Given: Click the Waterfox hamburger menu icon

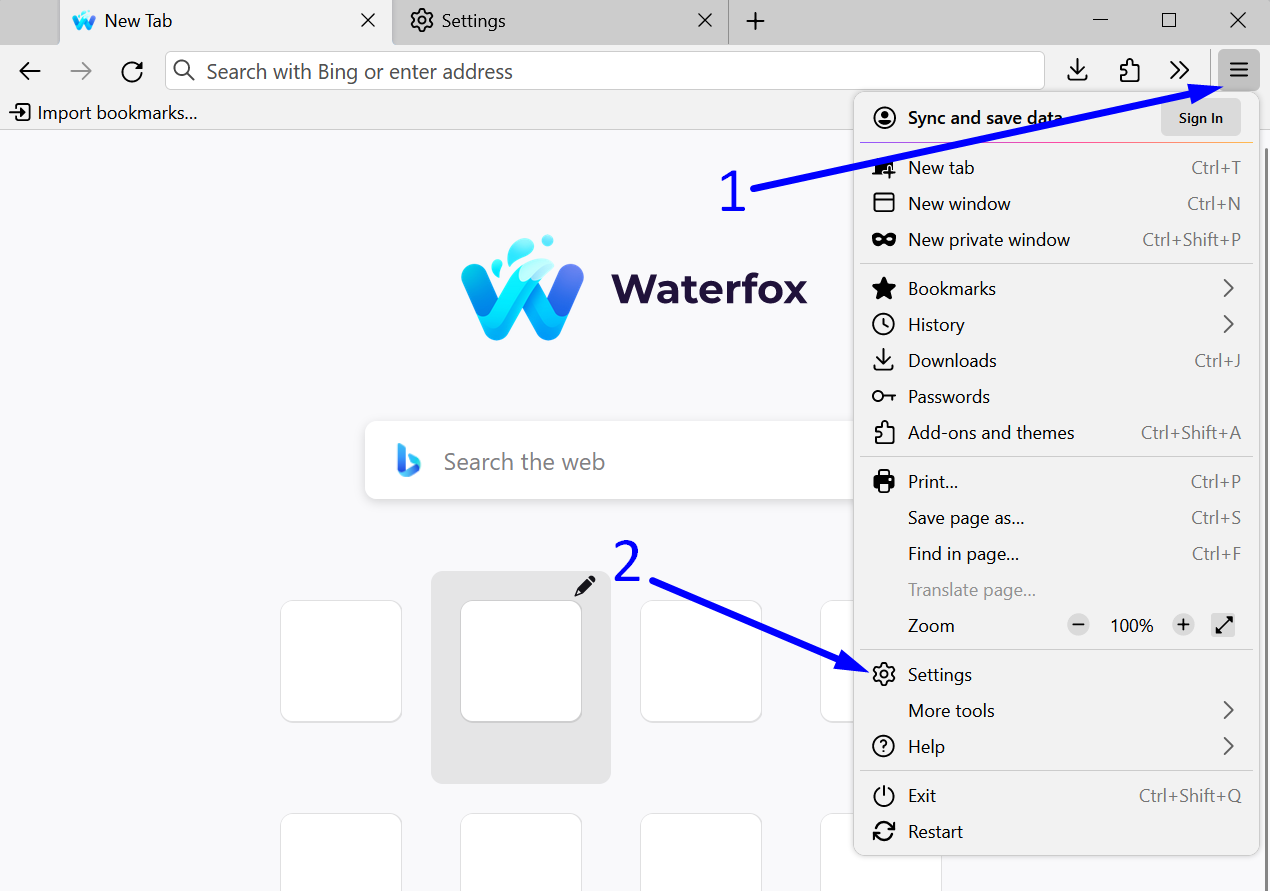Looking at the screenshot, I should pyautogui.click(x=1238, y=70).
